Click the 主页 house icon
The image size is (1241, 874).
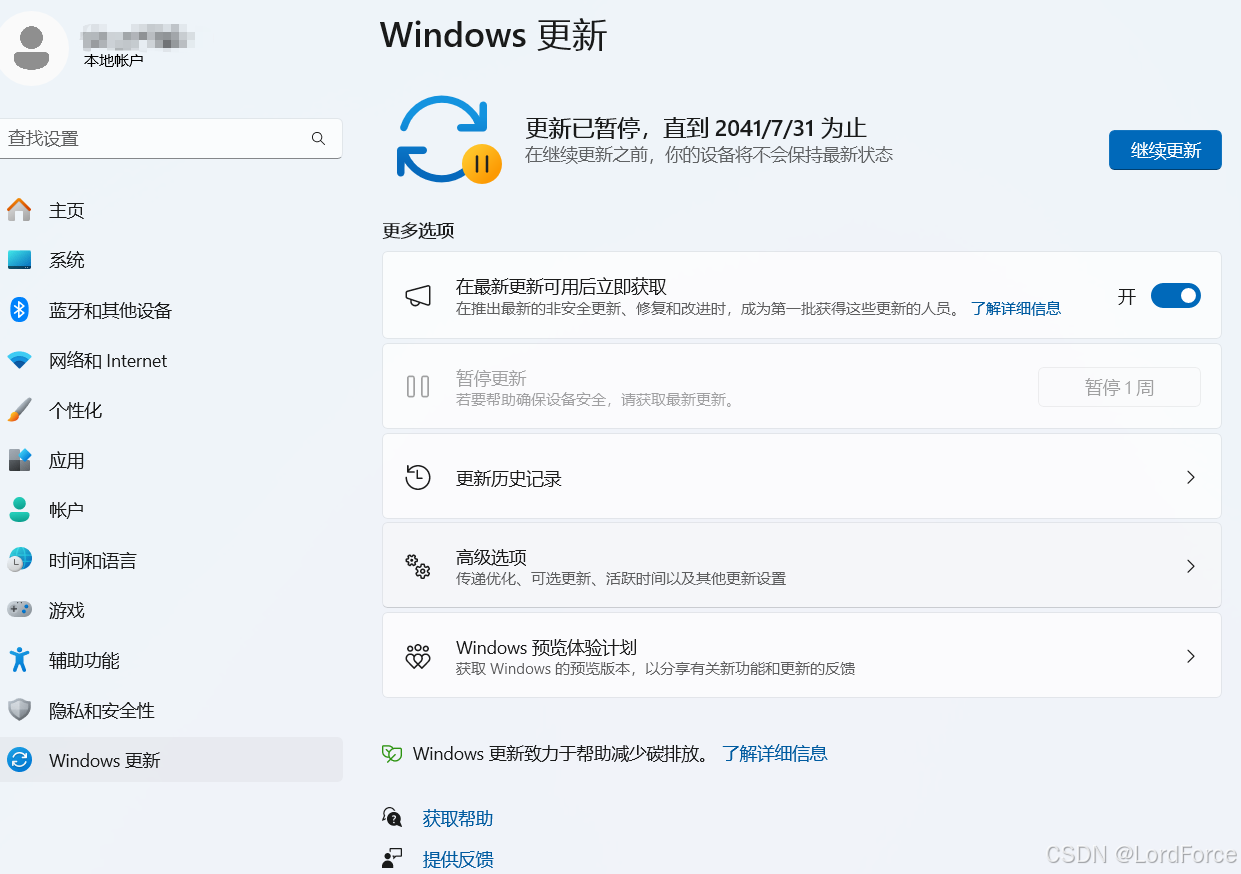(19, 210)
